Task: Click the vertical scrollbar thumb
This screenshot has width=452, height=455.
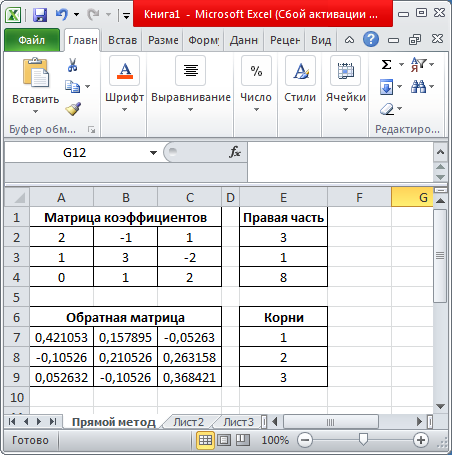Action: (440, 256)
